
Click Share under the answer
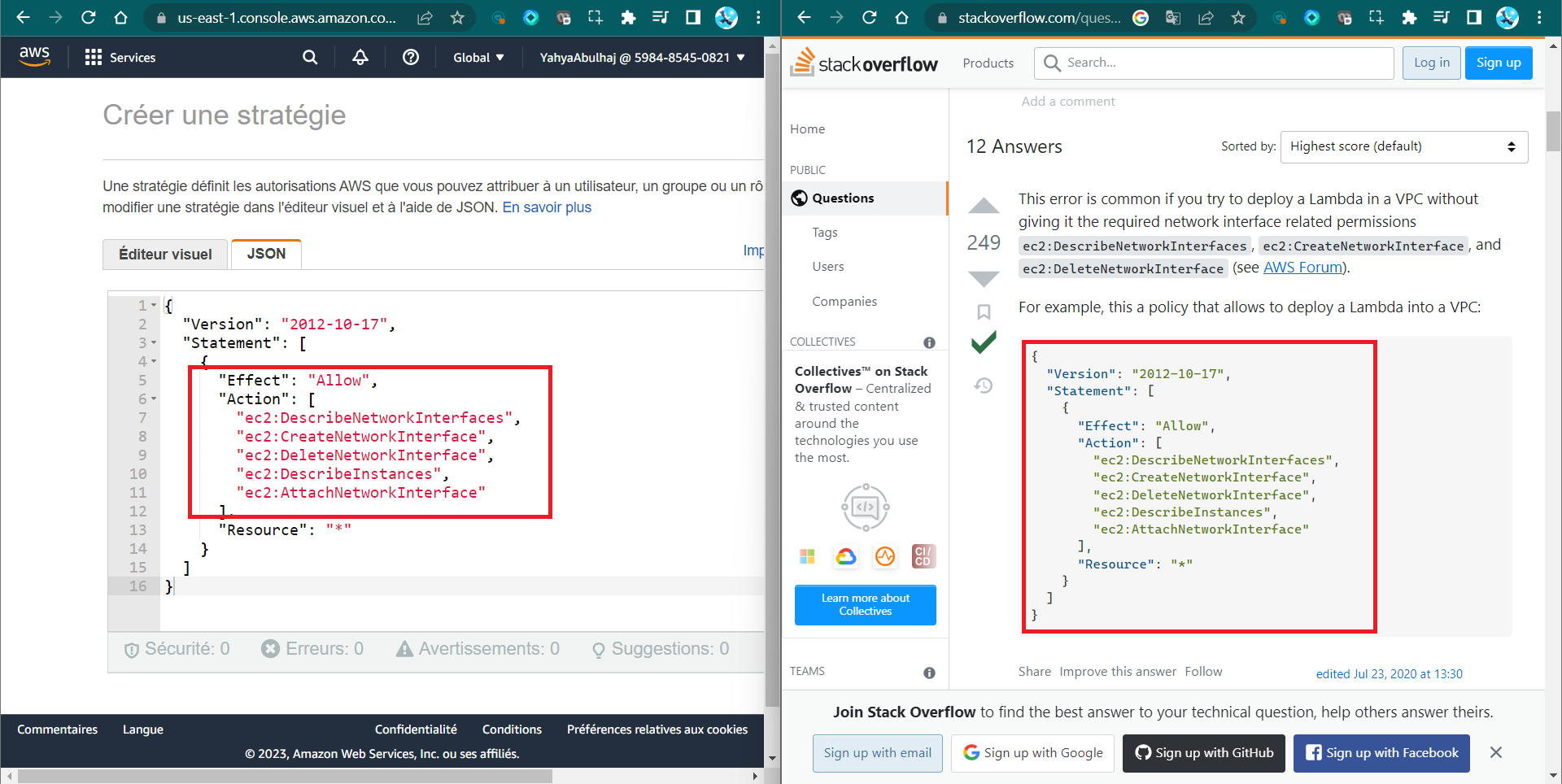(1034, 671)
